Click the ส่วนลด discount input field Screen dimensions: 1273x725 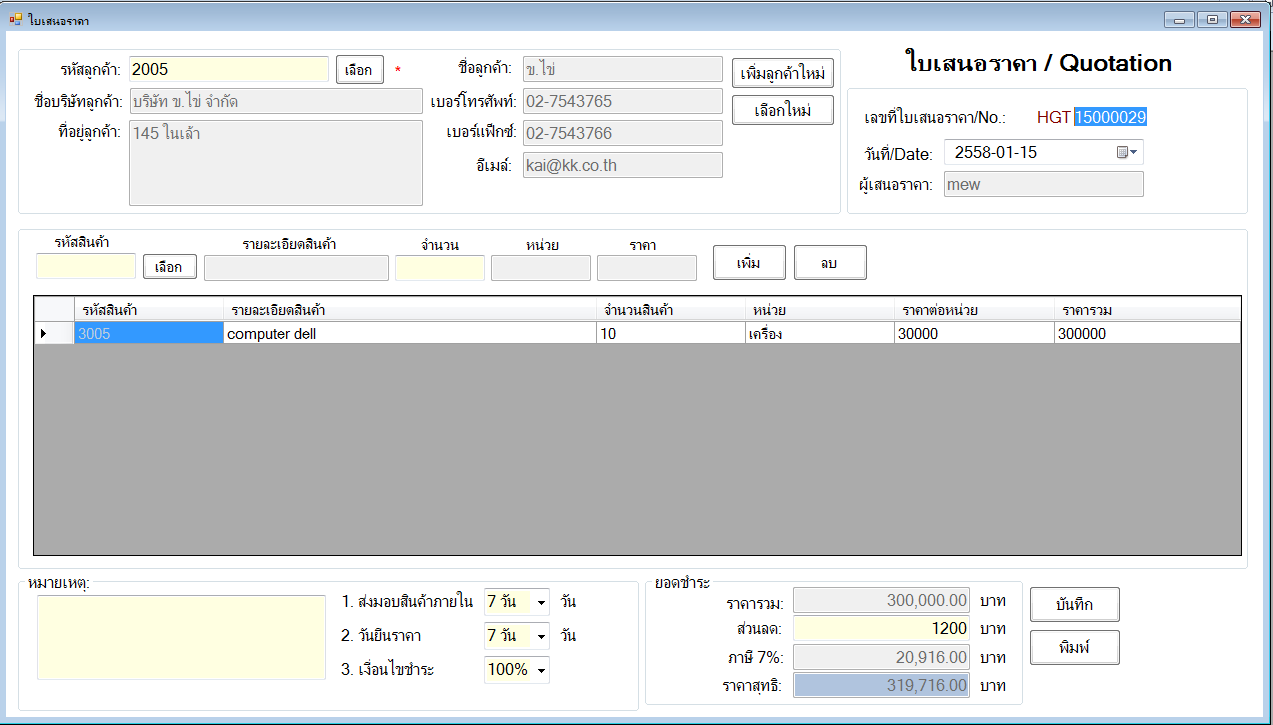coord(880,629)
